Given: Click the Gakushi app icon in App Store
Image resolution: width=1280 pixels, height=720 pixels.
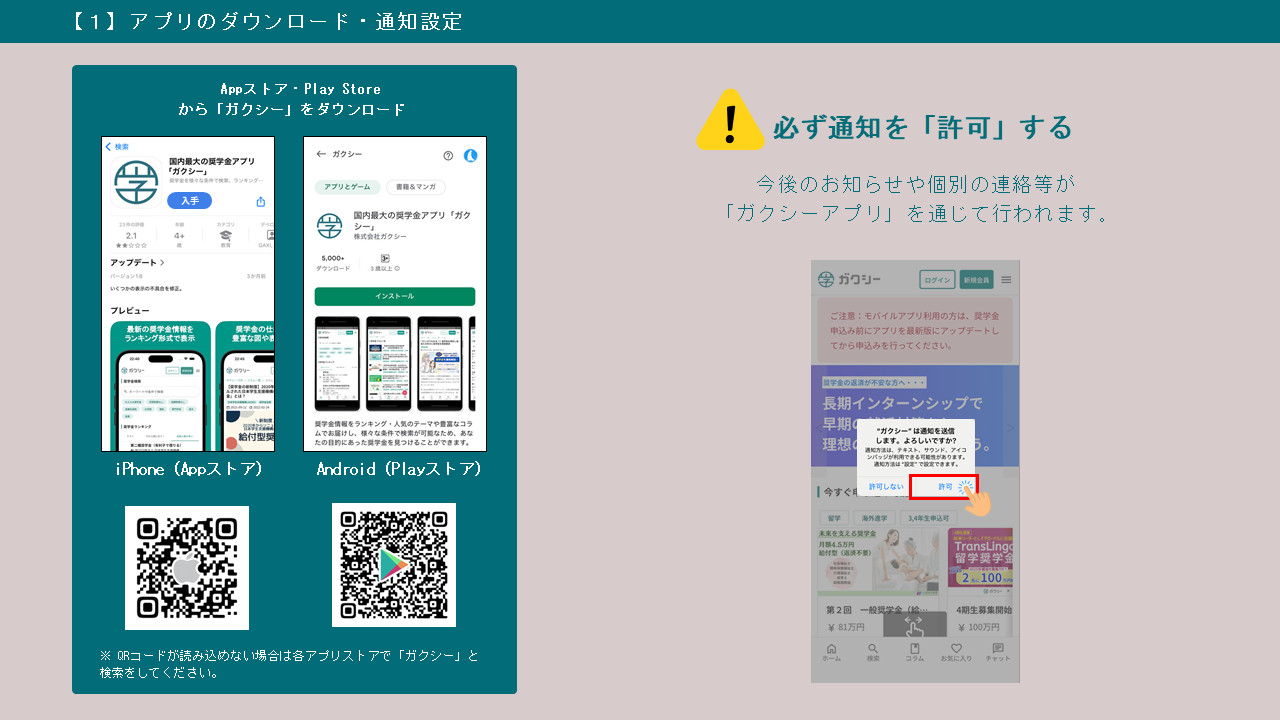Looking at the screenshot, I should click(135, 183).
